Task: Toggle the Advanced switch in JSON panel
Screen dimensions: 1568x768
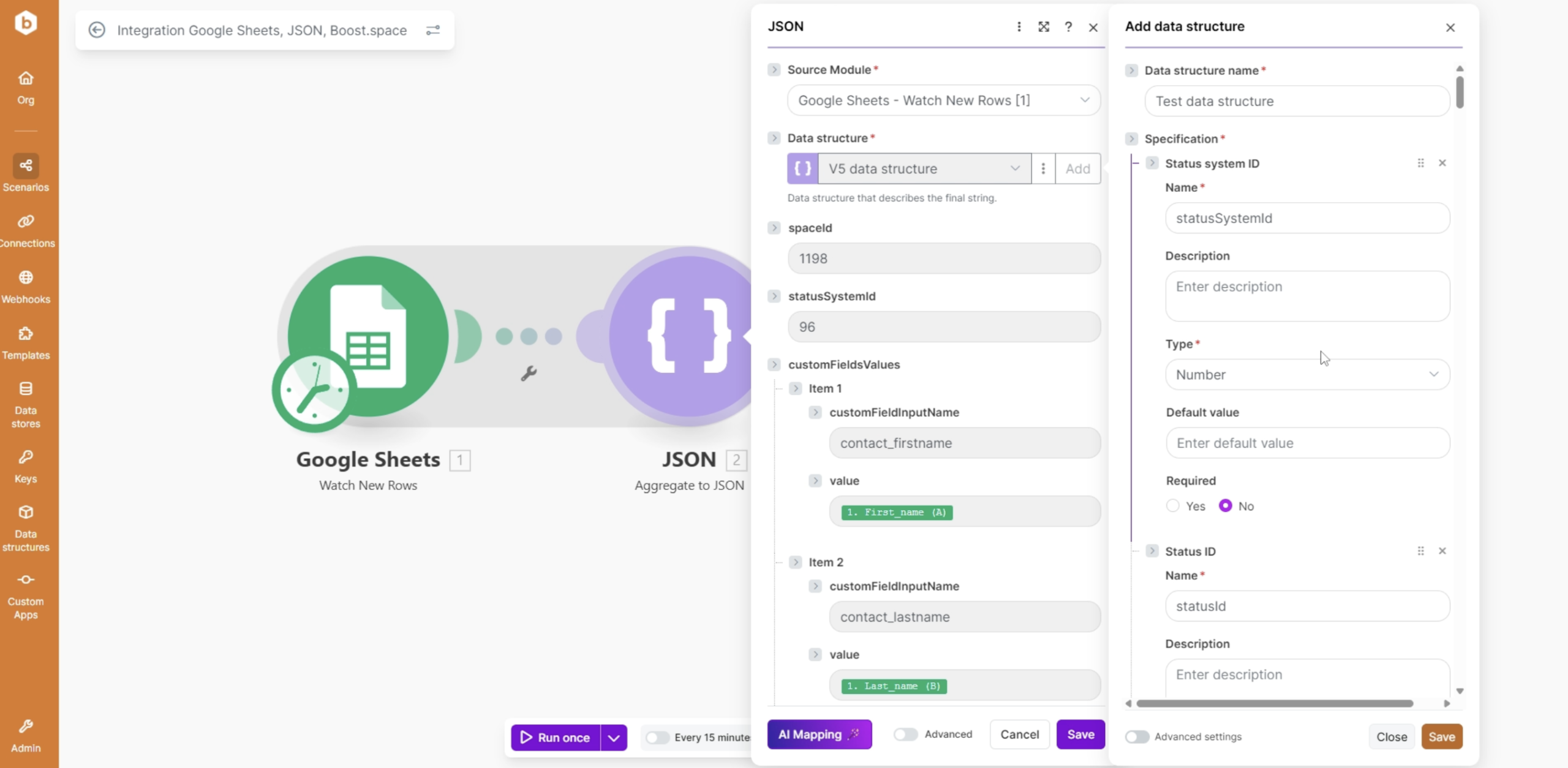Action: (x=905, y=734)
